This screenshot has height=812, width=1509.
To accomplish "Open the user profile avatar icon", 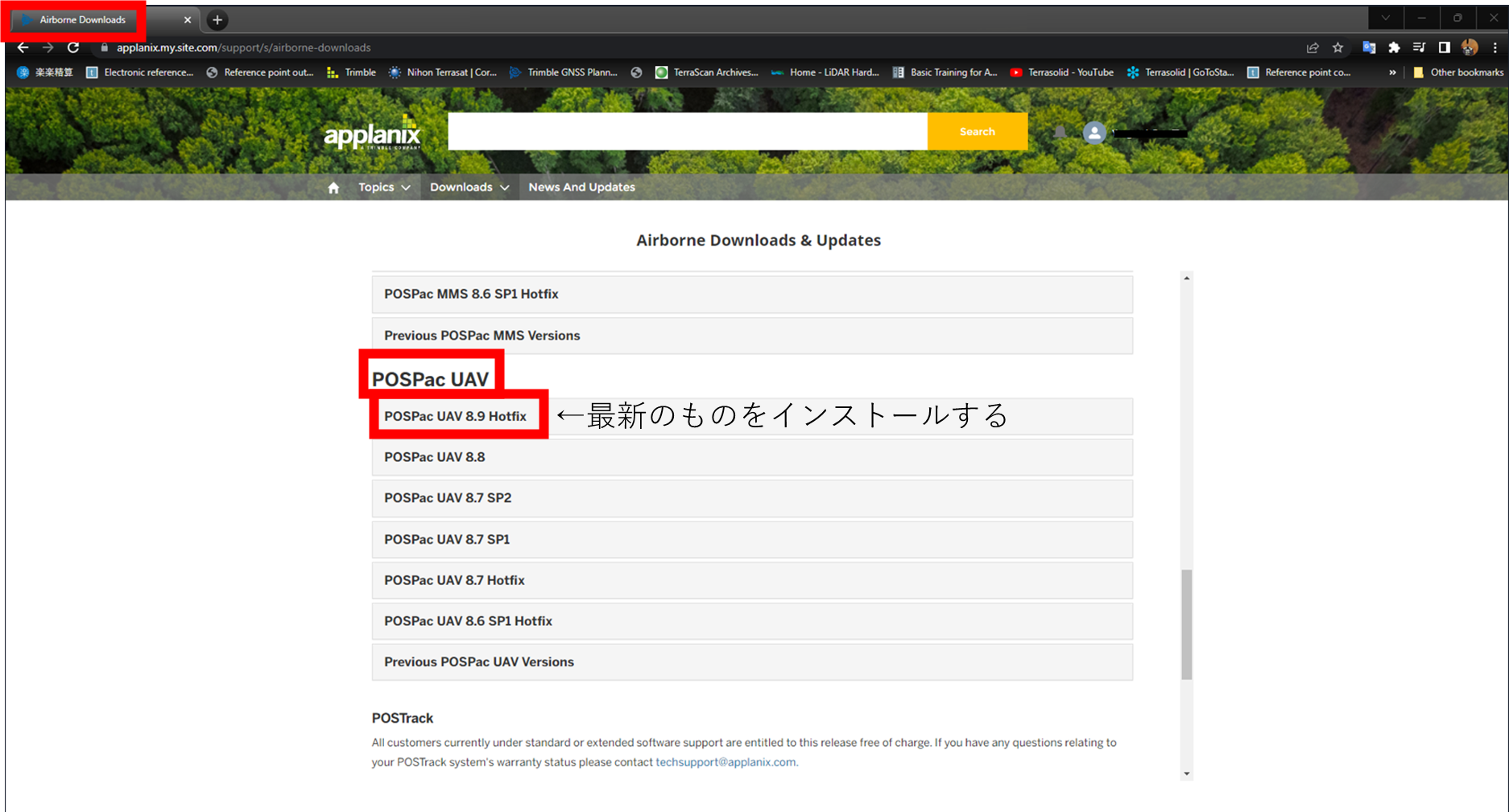I will click(1094, 133).
